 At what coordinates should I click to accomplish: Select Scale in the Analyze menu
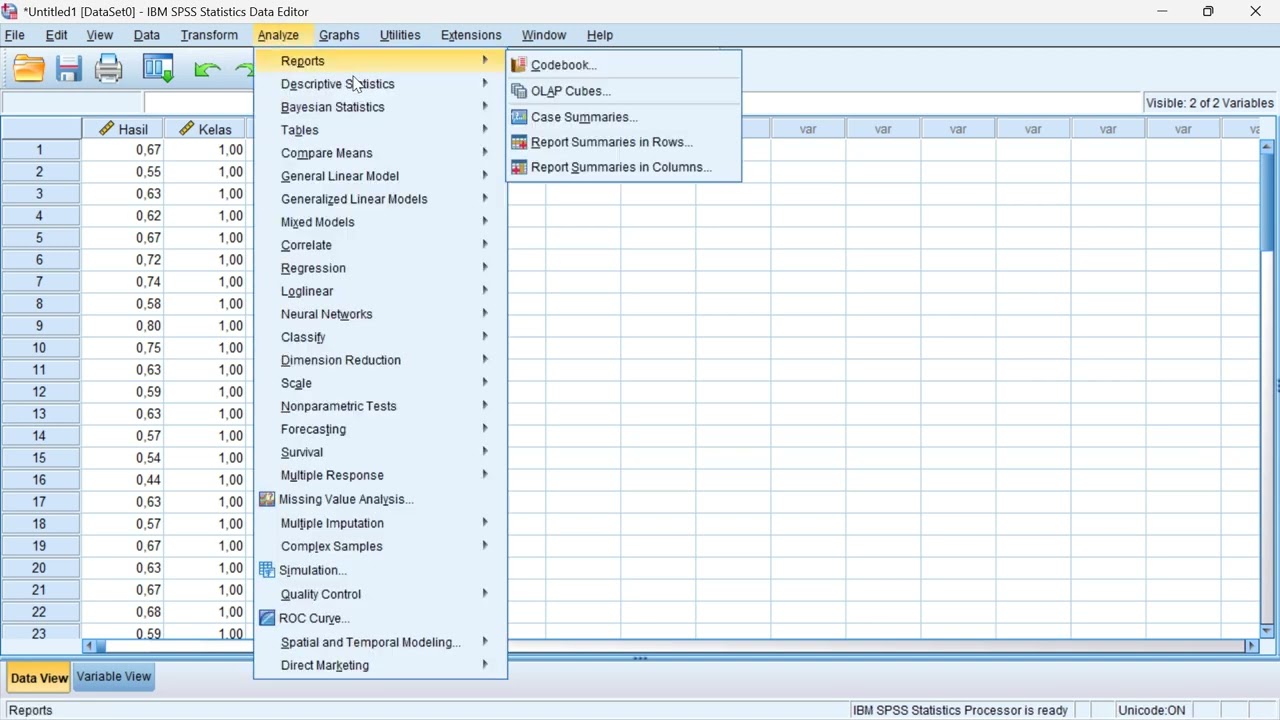(x=380, y=383)
